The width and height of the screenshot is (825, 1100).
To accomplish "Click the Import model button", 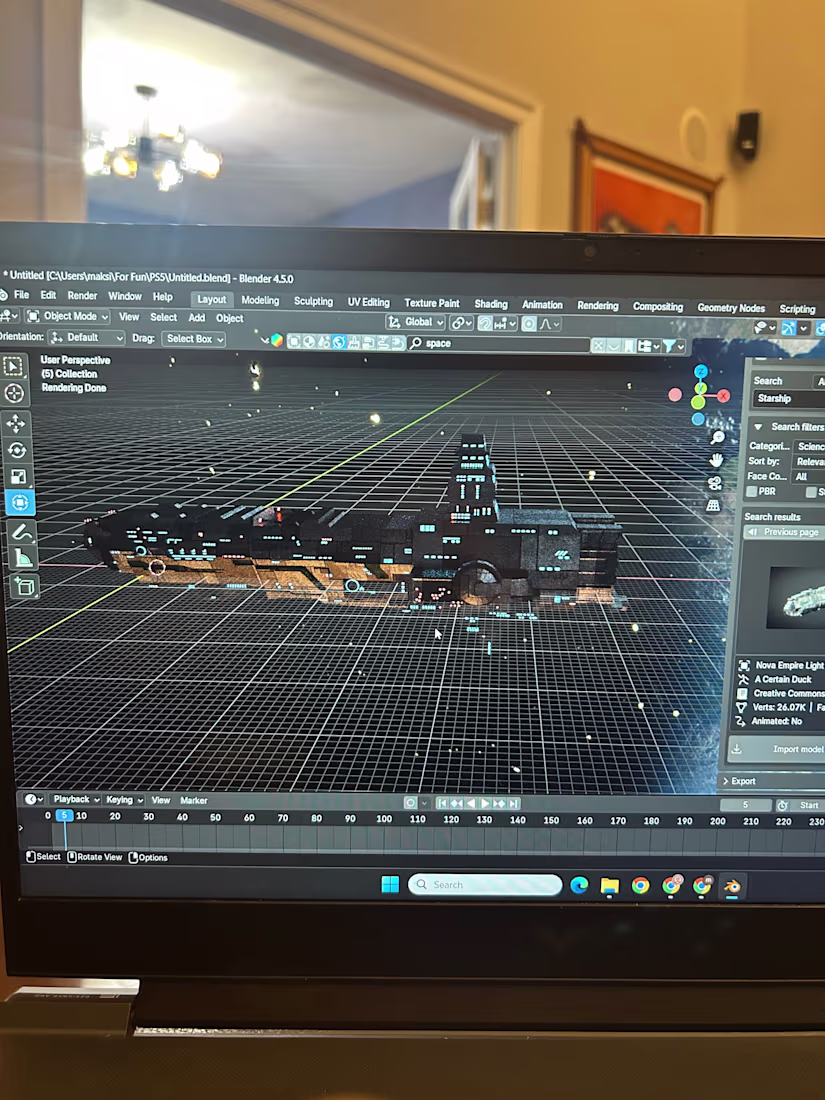I will (x=776, y=749).
